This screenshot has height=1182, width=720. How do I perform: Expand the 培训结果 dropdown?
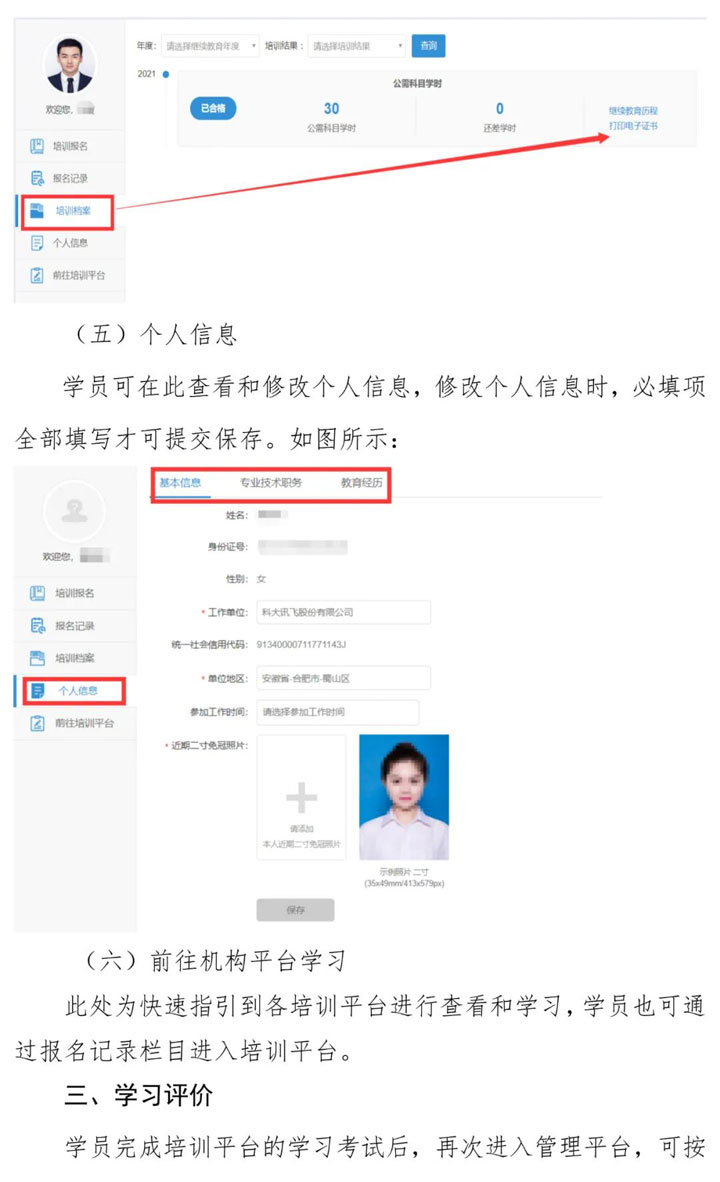tap(356, 46)
